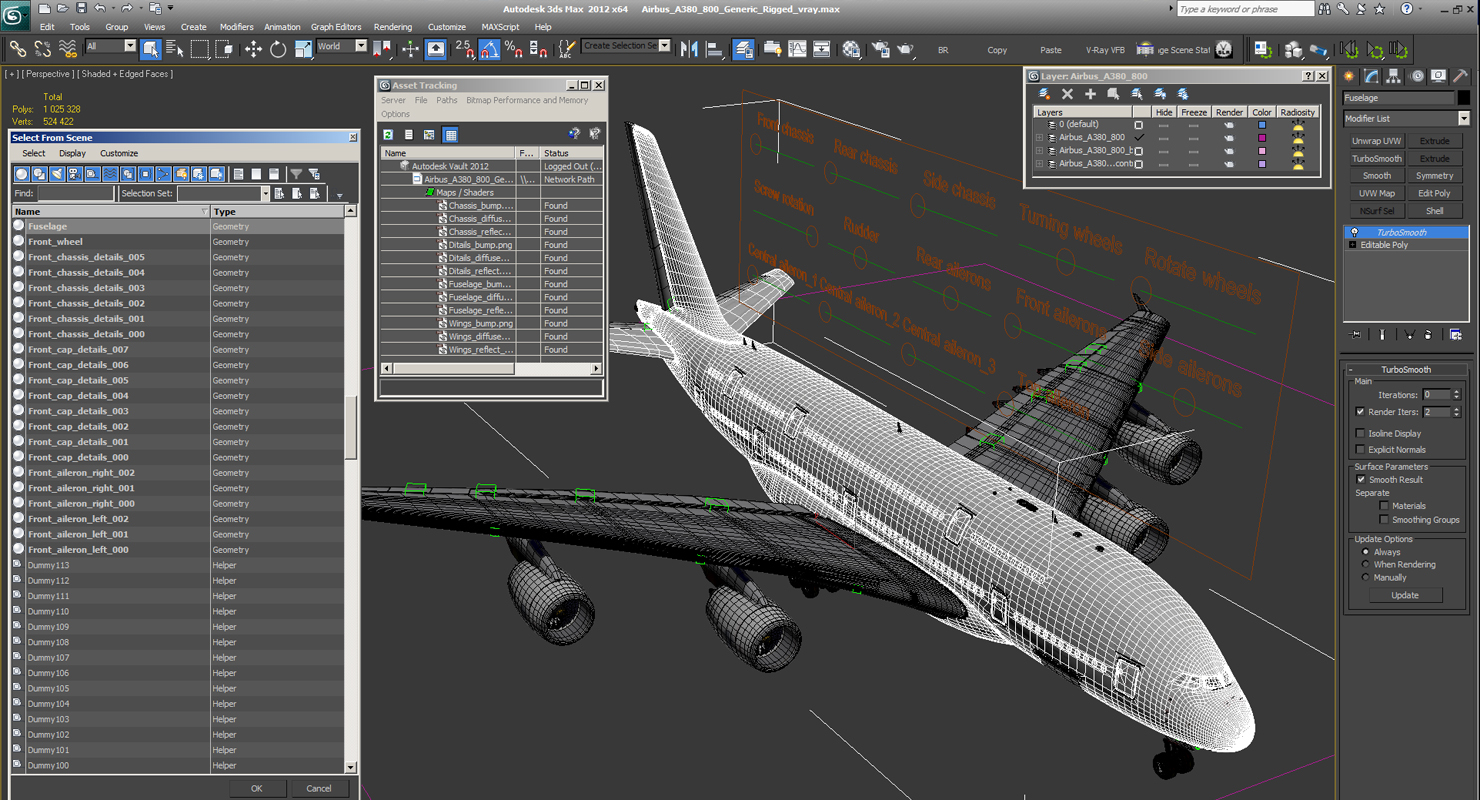Open the Create Selection Set dropdown
This screenshot has height=800, width=1480.
[x=626, y=46]
